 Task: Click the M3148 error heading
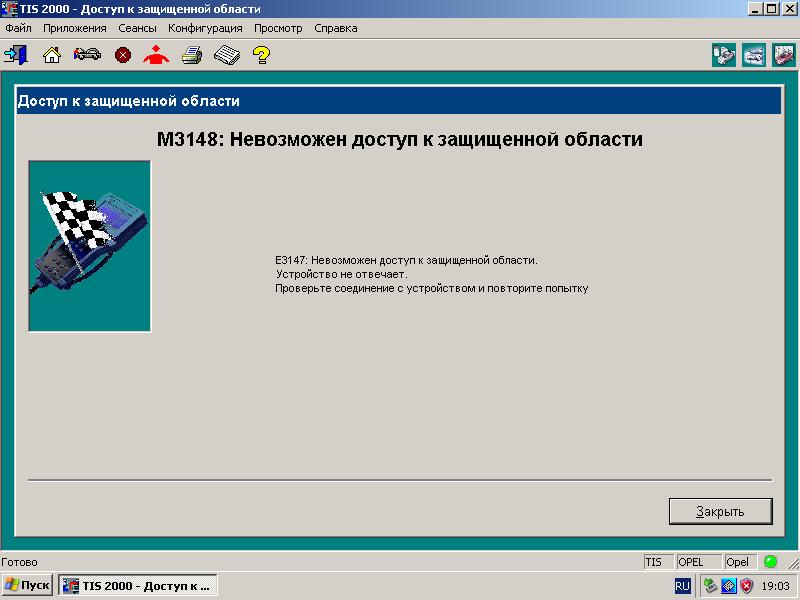399,139
